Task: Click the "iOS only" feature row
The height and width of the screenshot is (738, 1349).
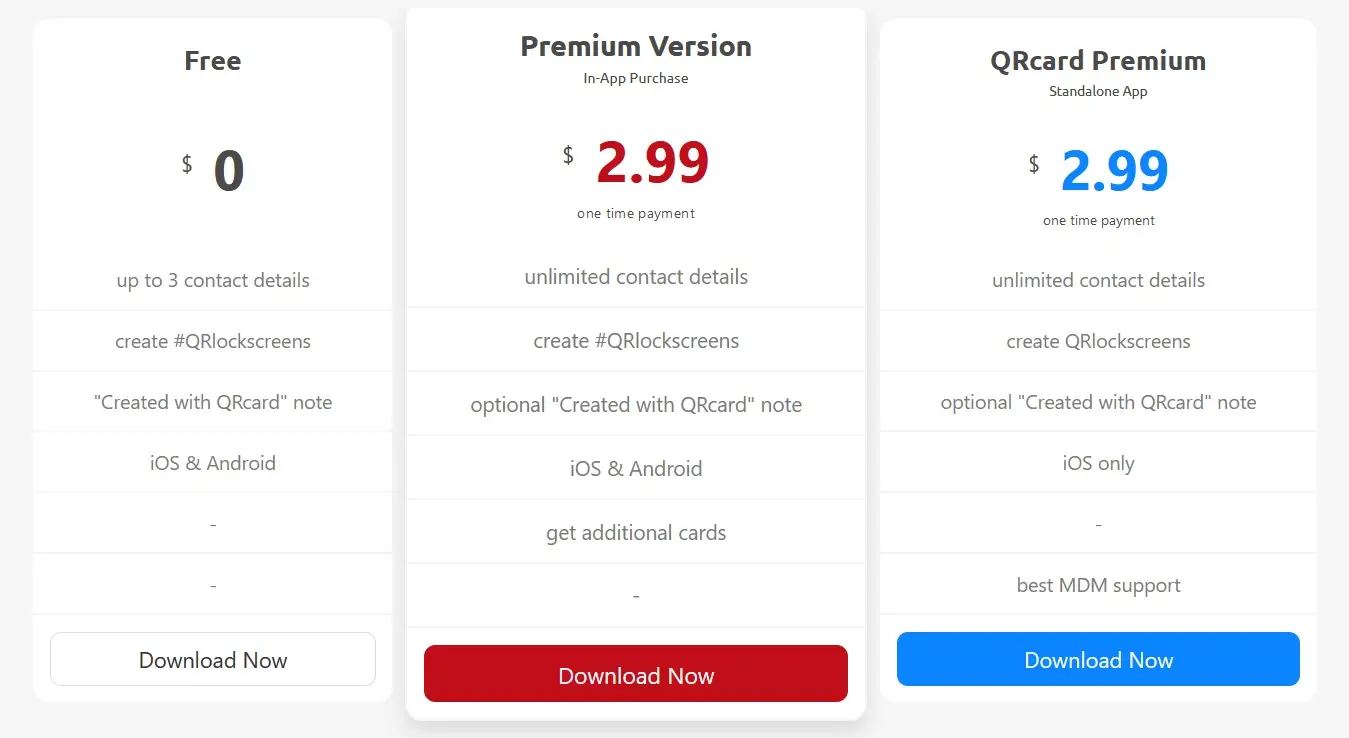Action: click(x=1098, y=463)
